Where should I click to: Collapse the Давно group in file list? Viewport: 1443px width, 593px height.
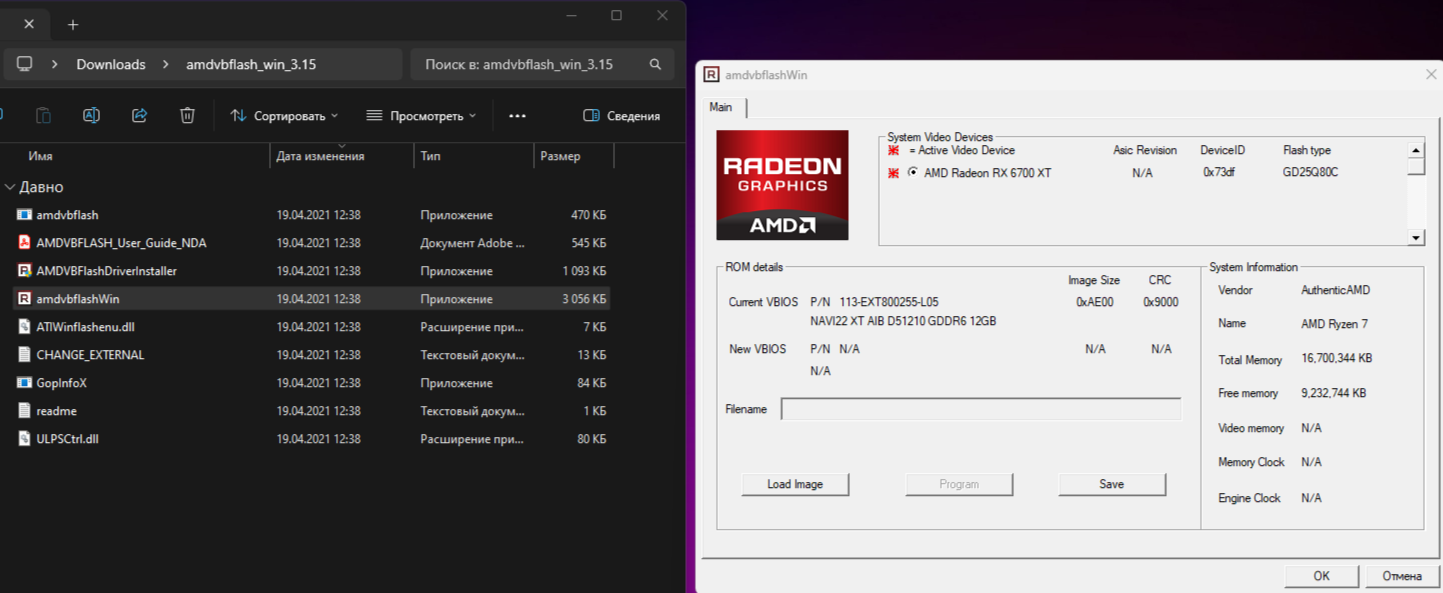pyautogui.click(x=10, y=187)
